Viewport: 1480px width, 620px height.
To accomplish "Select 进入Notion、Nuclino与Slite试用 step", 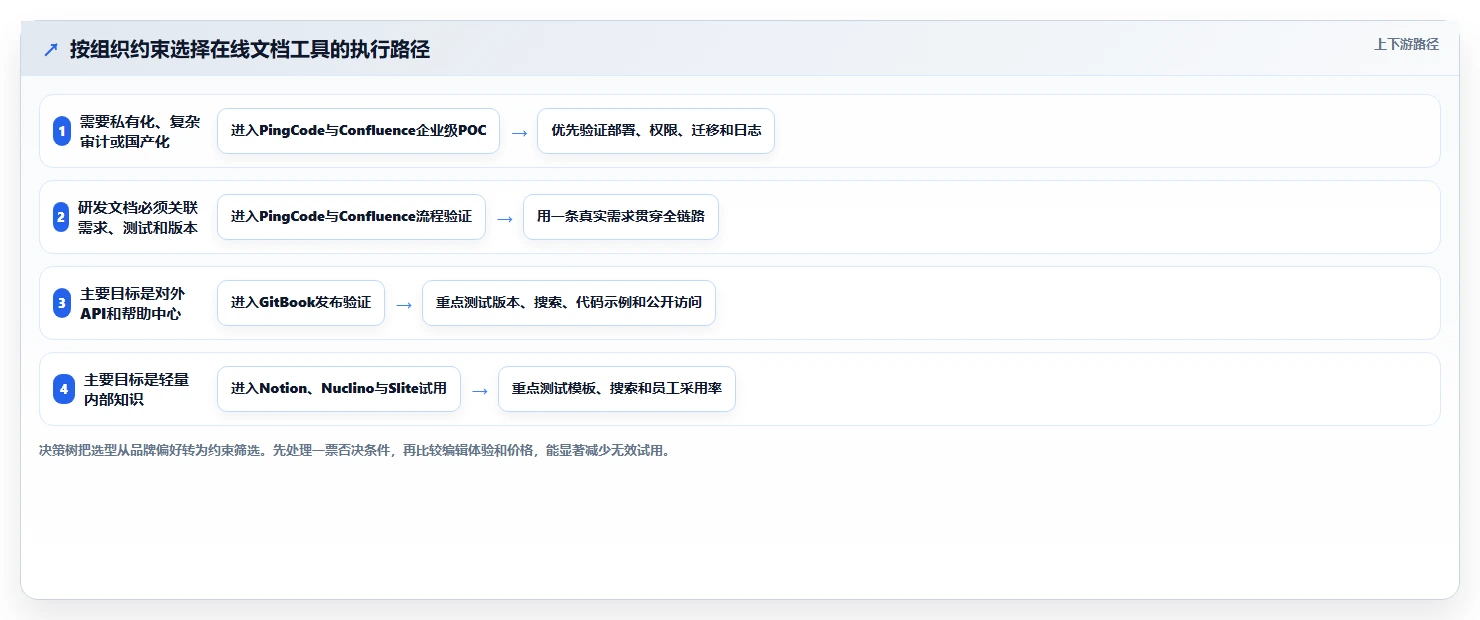I will click(339, 389).
